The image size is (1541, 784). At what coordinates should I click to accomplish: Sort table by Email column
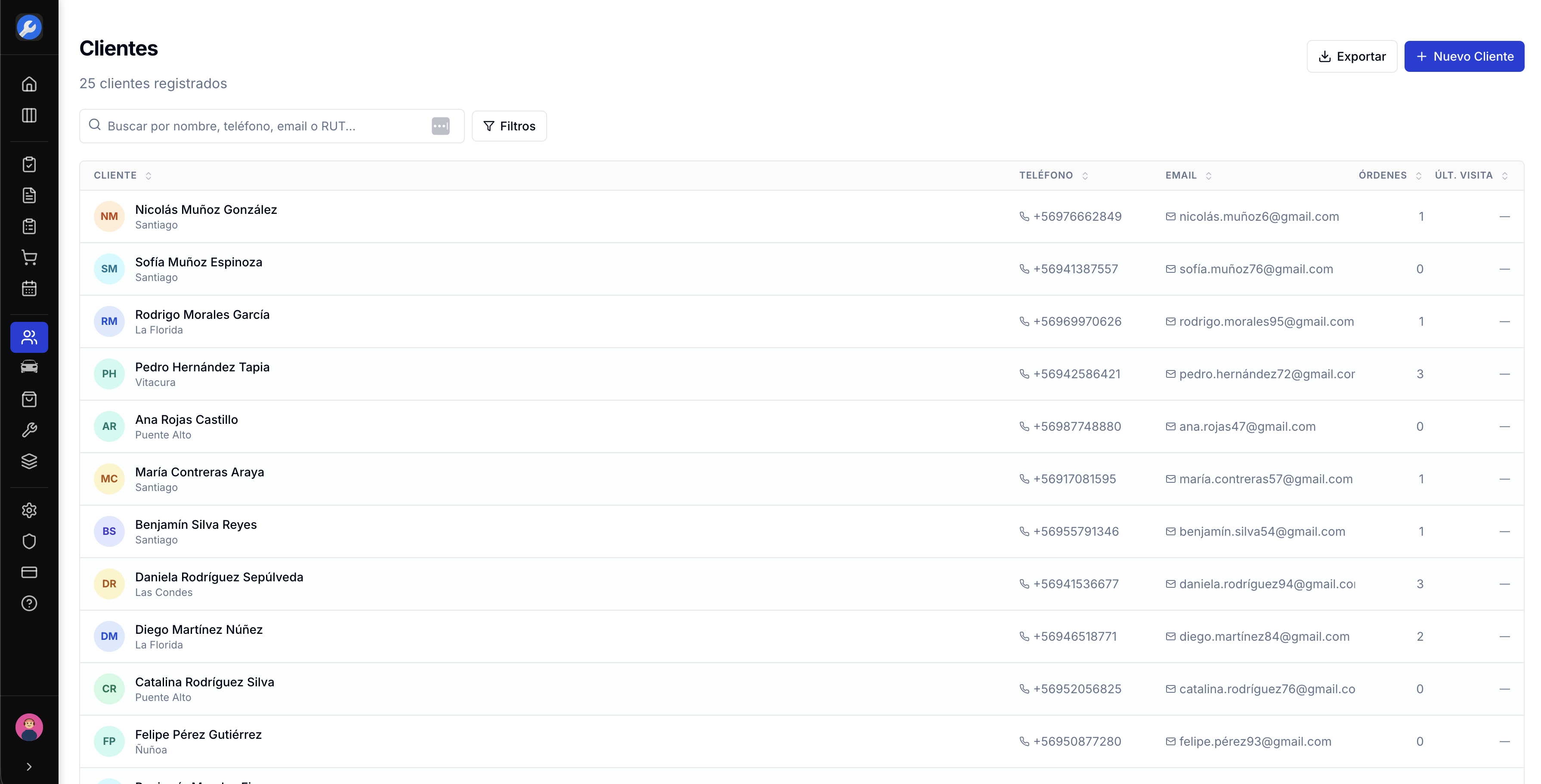(1188, 175)
